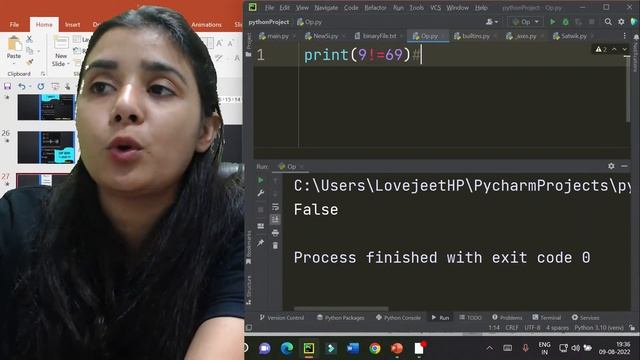Open Python 3.10 interpreter selector
This screenshot has width=640, height=360.
[x=599, y=328]
